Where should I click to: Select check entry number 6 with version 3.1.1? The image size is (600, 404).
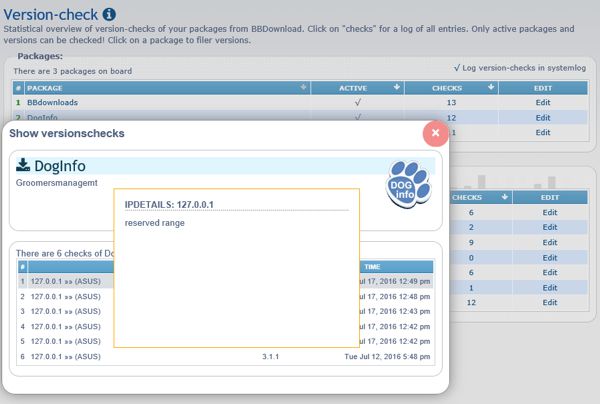65,356
